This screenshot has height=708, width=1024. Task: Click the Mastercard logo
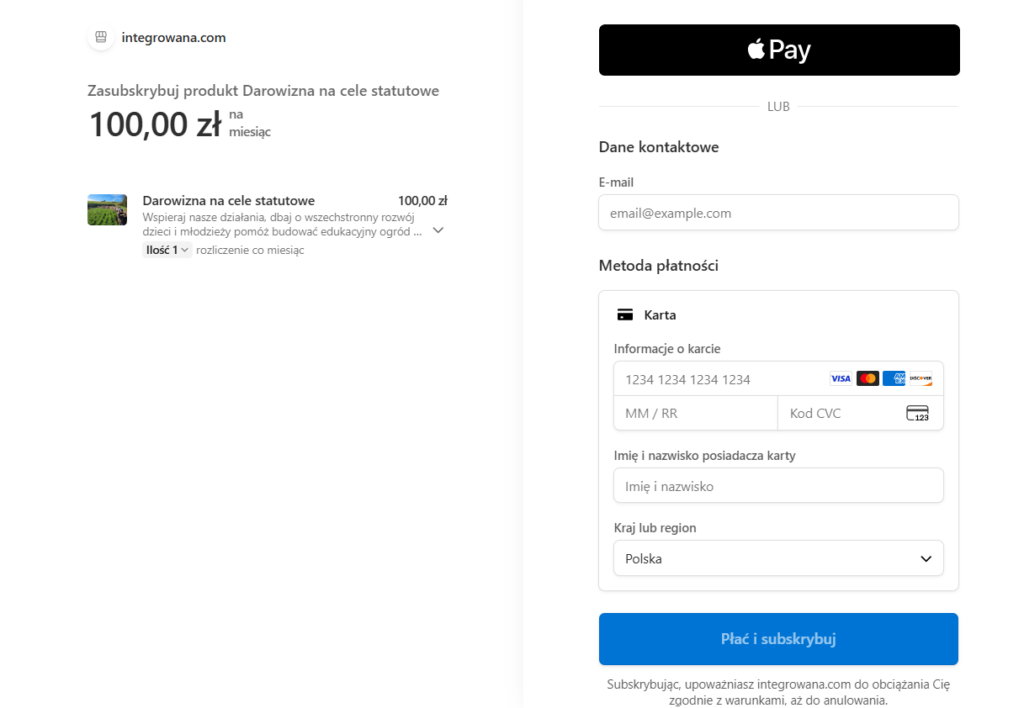(867, 379)
